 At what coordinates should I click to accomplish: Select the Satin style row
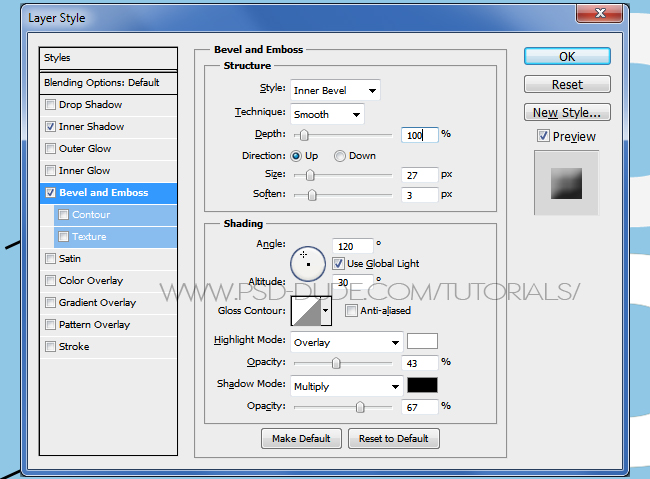(x=108, y=258)
